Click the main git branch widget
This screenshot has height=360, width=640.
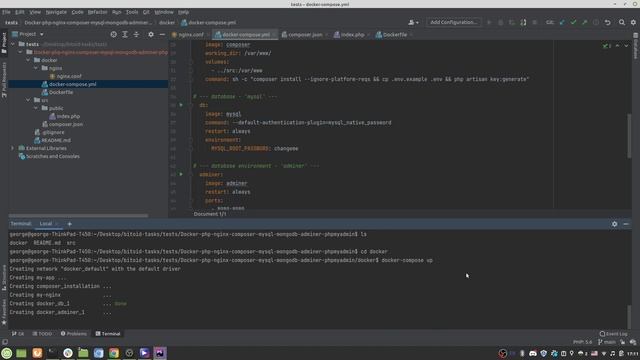[607, 342]
